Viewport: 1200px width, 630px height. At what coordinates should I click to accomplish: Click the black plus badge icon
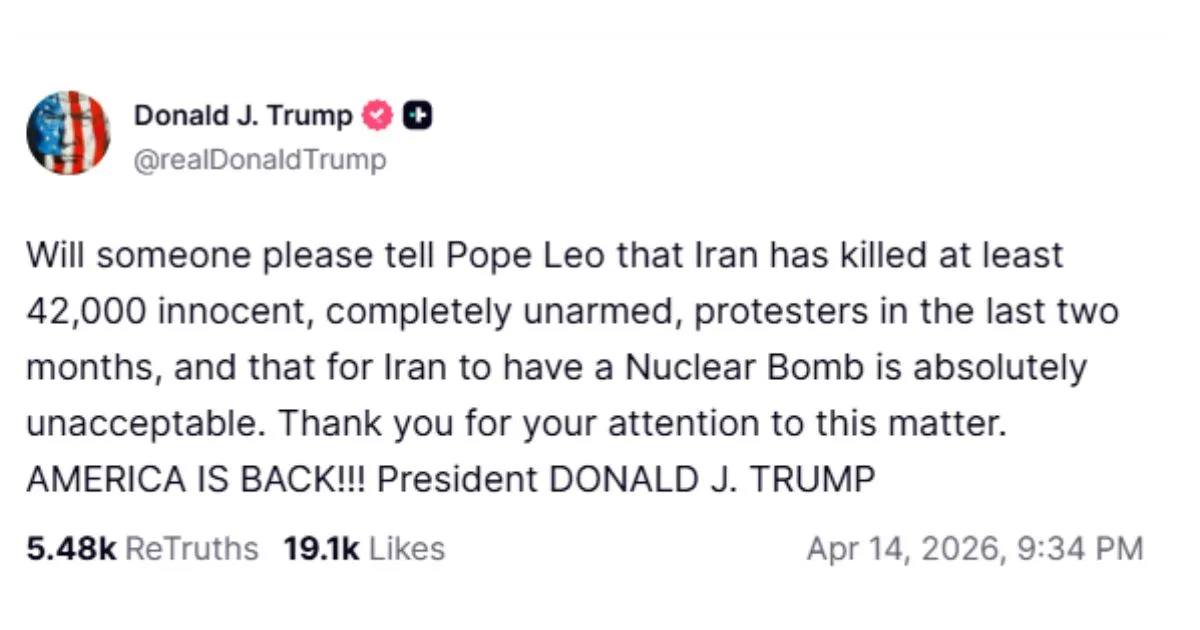coord(418,117)
